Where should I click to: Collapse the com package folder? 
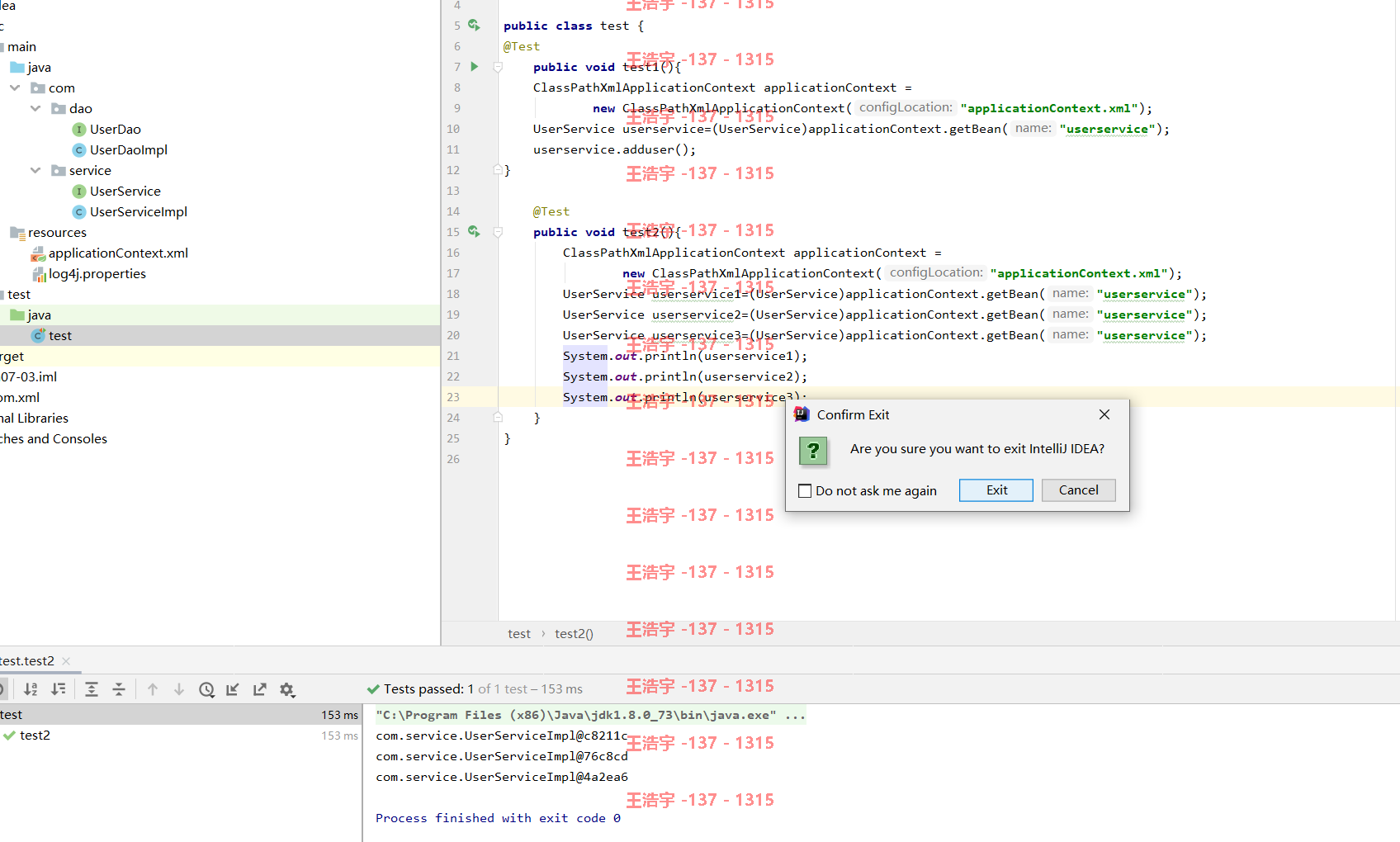tap(15, 88)
